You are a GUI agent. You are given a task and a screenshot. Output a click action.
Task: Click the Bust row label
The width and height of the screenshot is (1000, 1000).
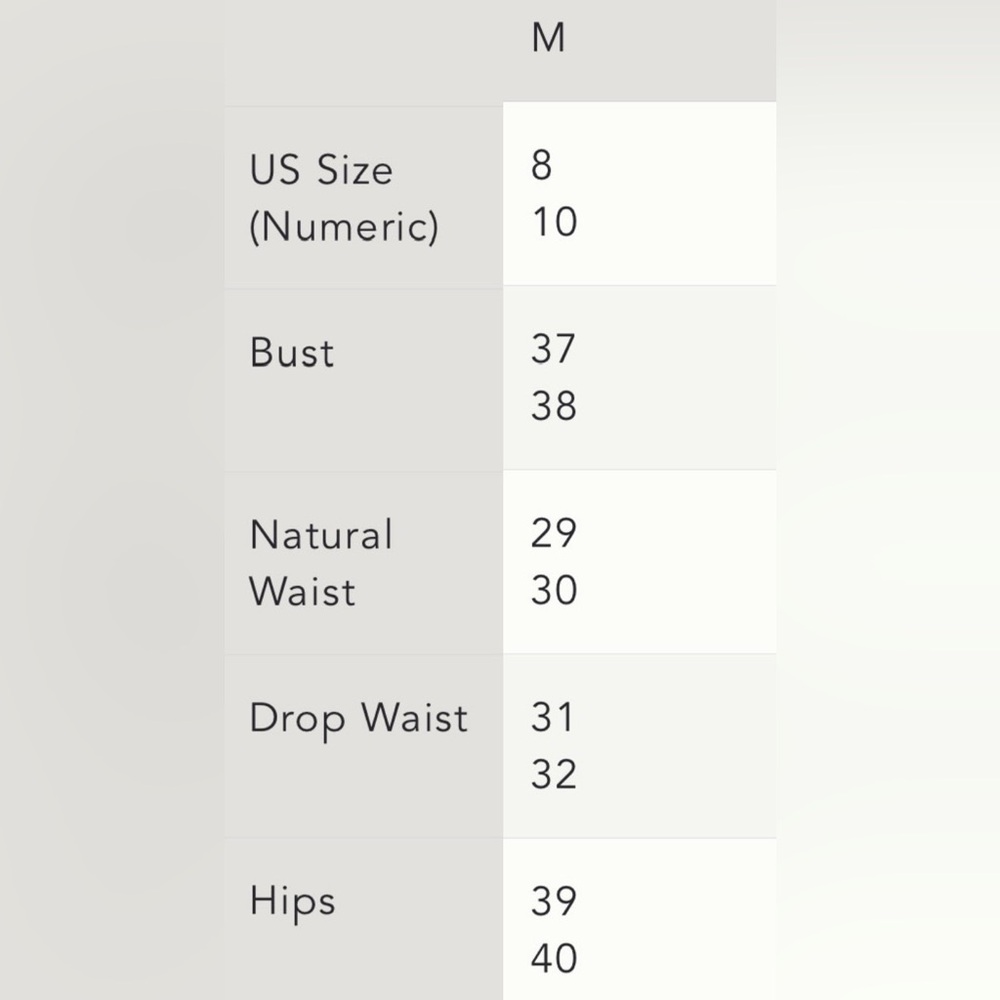click(x=291, y=352)
